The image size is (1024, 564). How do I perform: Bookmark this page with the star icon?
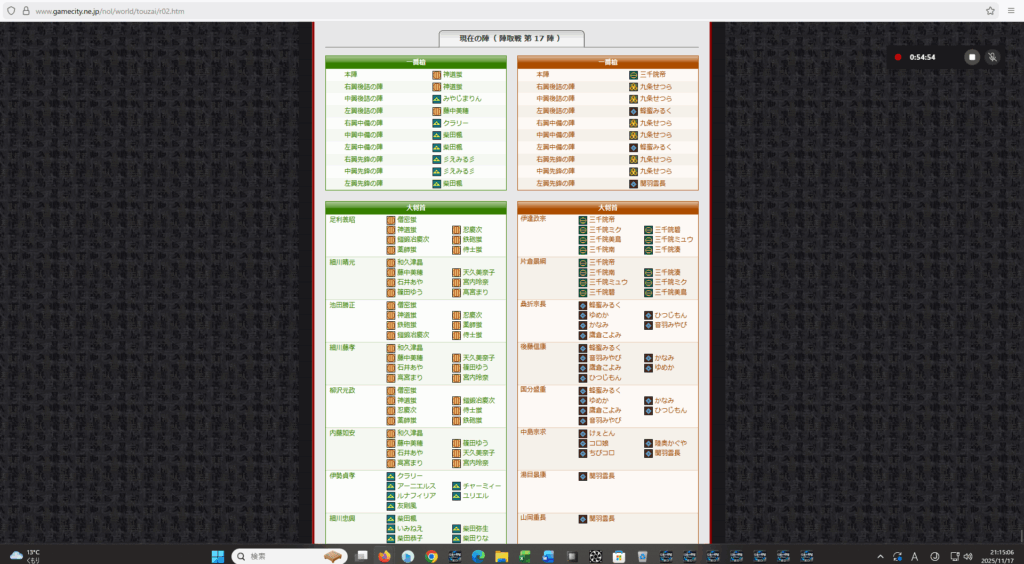(x=990, y=10)
